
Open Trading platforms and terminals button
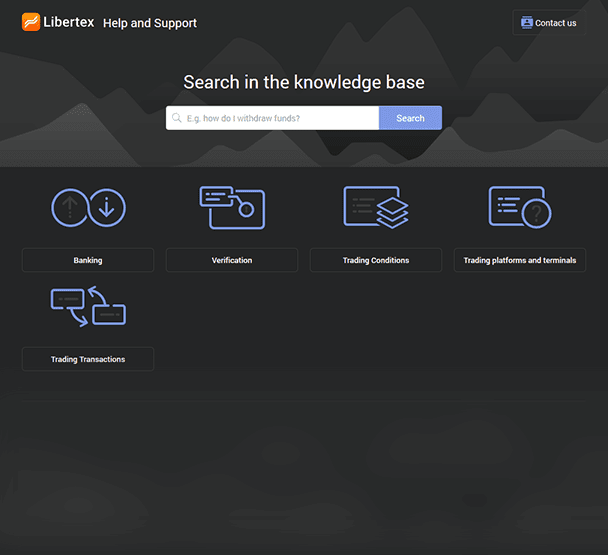point(520,260)
